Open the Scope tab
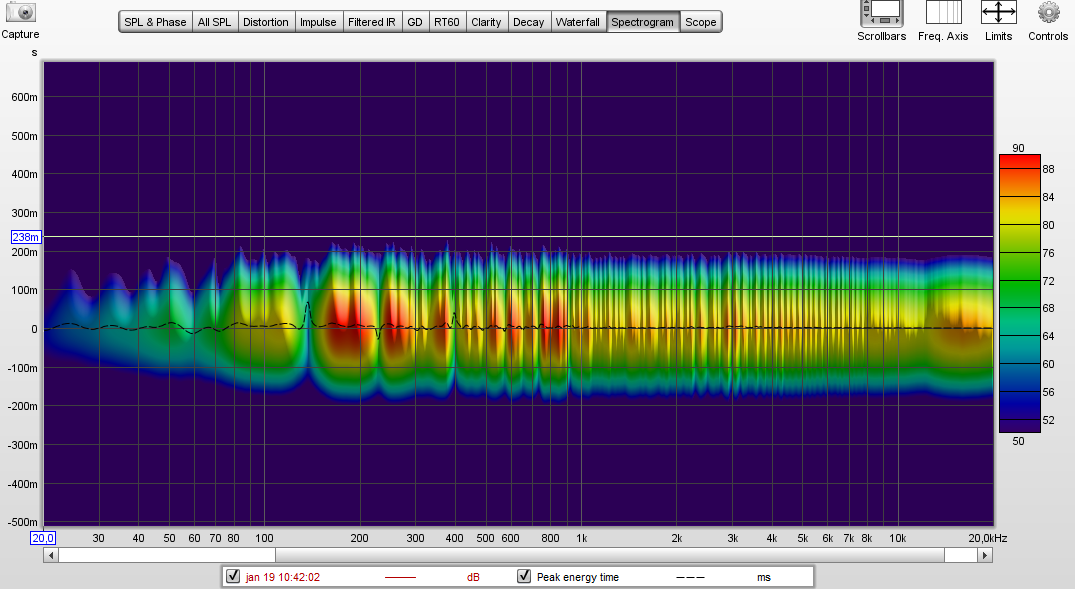 tap(700, 22)
